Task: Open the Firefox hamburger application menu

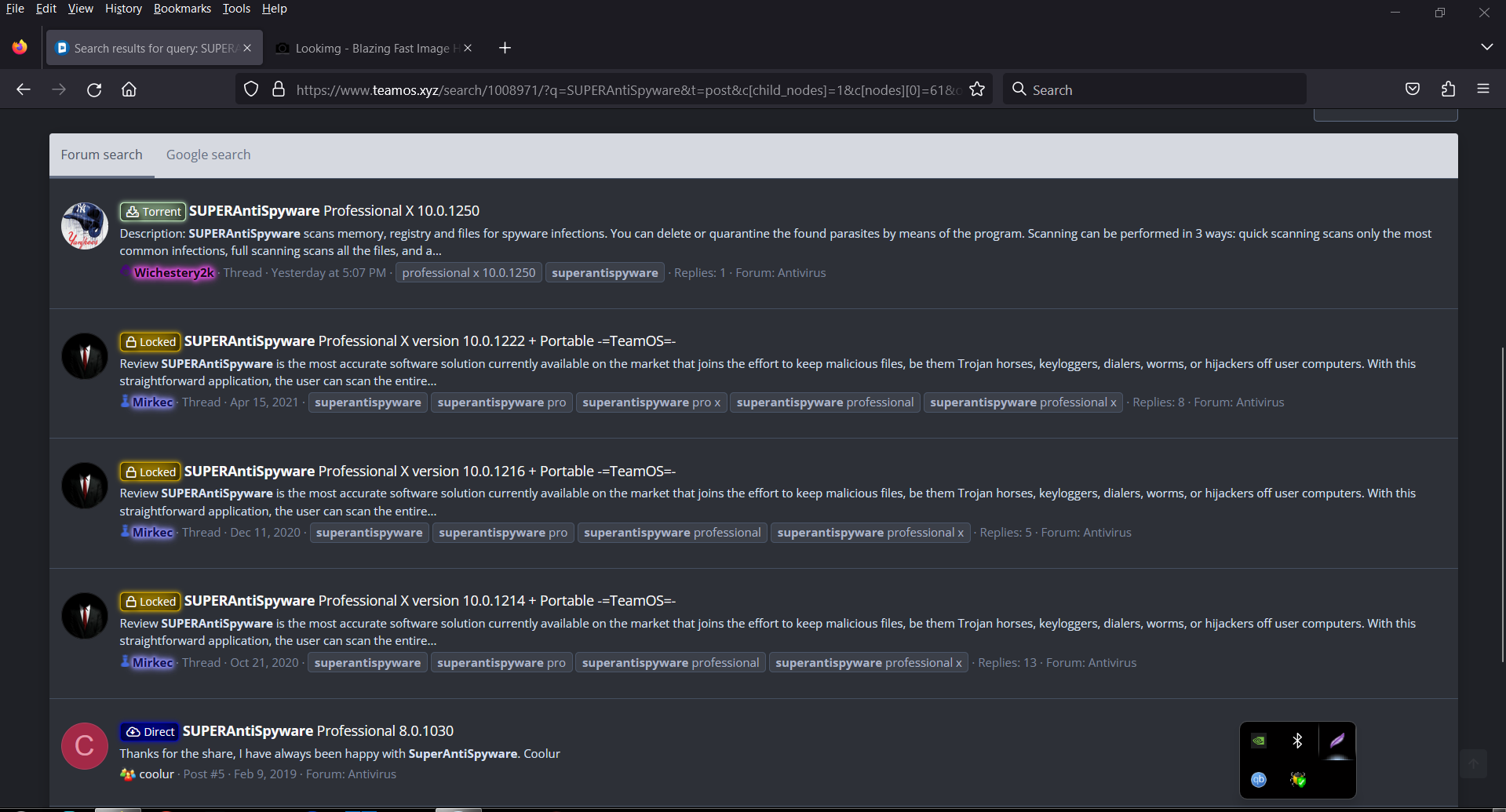Action: pos(1483,89)
